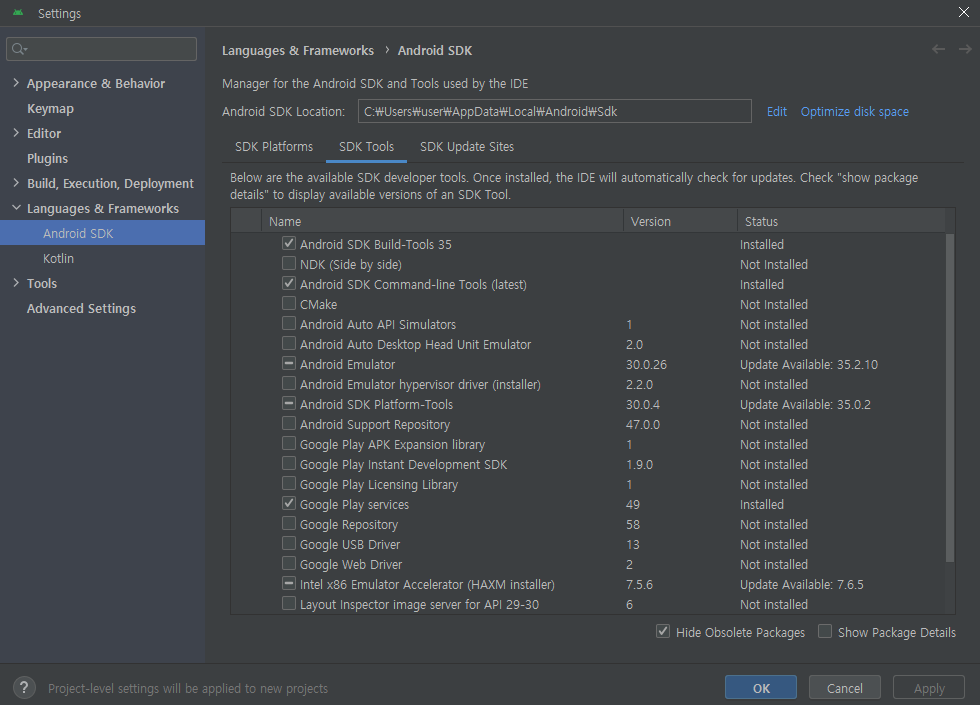The image size is (980, 705).
Task: Disable Hide Obsolete Packages
Action: 663,631
